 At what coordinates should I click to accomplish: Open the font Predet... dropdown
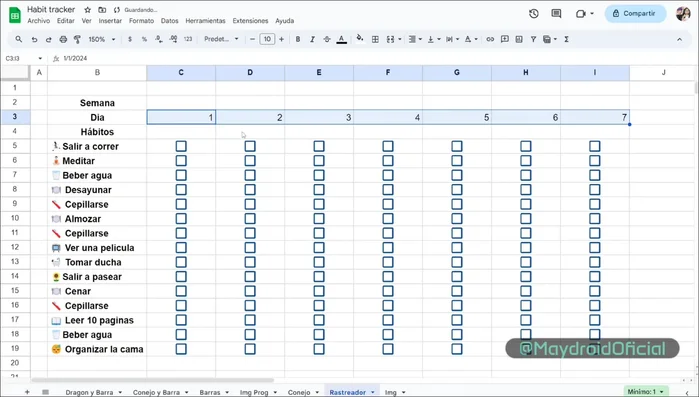pyautogui.click(x=221, y=39)
